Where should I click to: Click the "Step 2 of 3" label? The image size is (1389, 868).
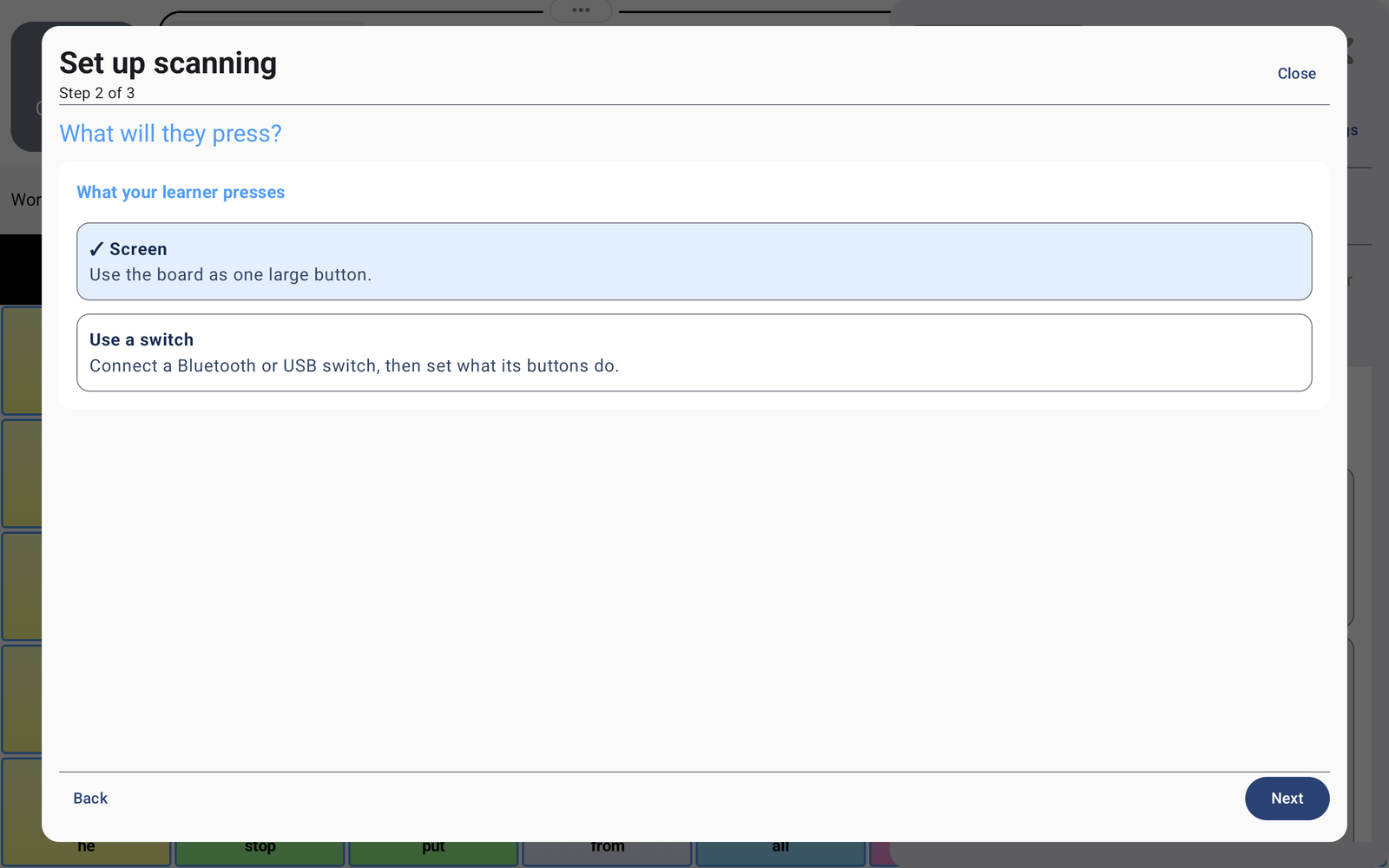pyautogui.click(x=96, y=93)
